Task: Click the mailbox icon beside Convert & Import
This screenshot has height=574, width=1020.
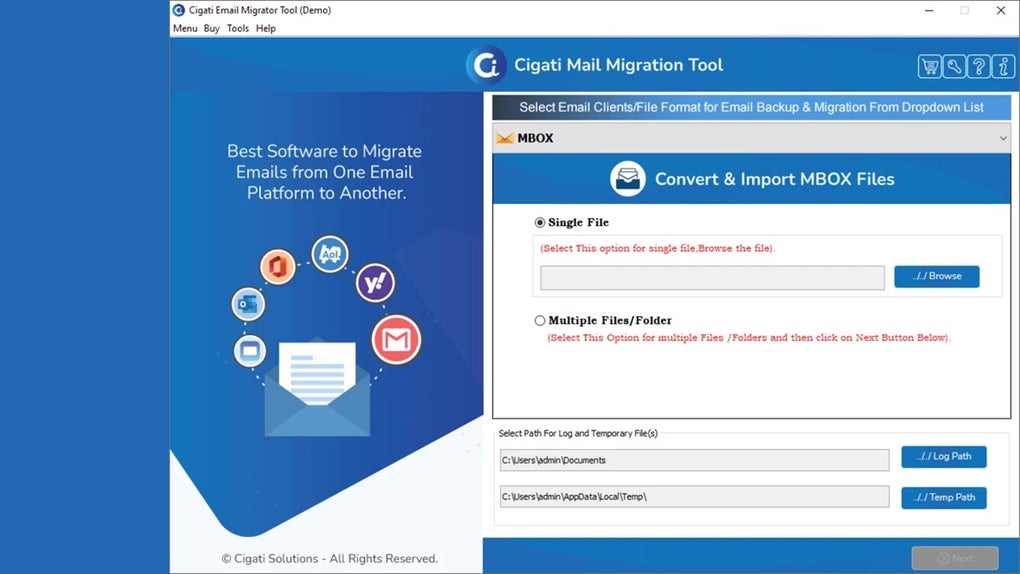Action: click(x=628, y=178)
